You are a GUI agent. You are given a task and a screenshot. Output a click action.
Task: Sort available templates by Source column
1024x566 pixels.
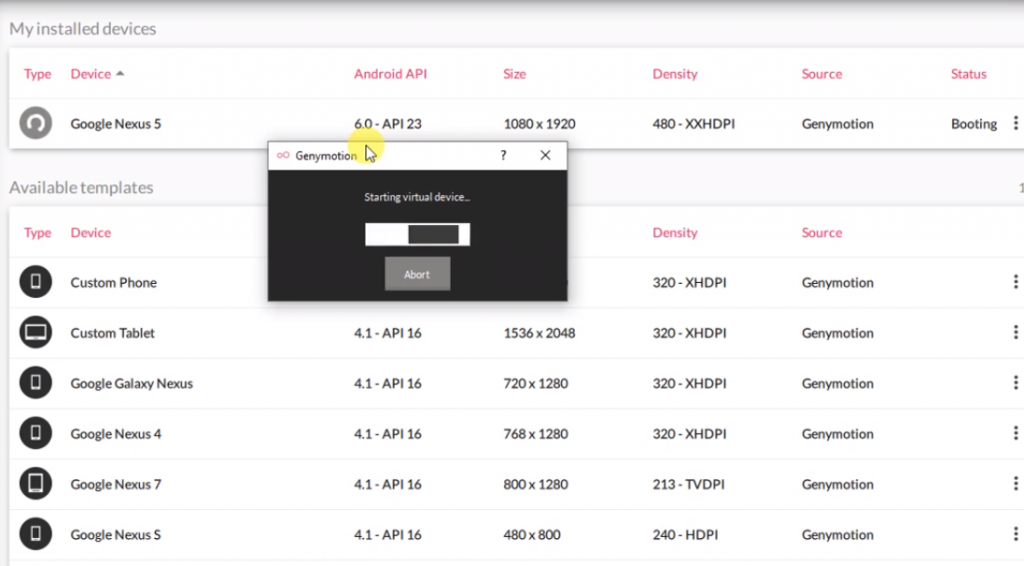click(822, 232)
